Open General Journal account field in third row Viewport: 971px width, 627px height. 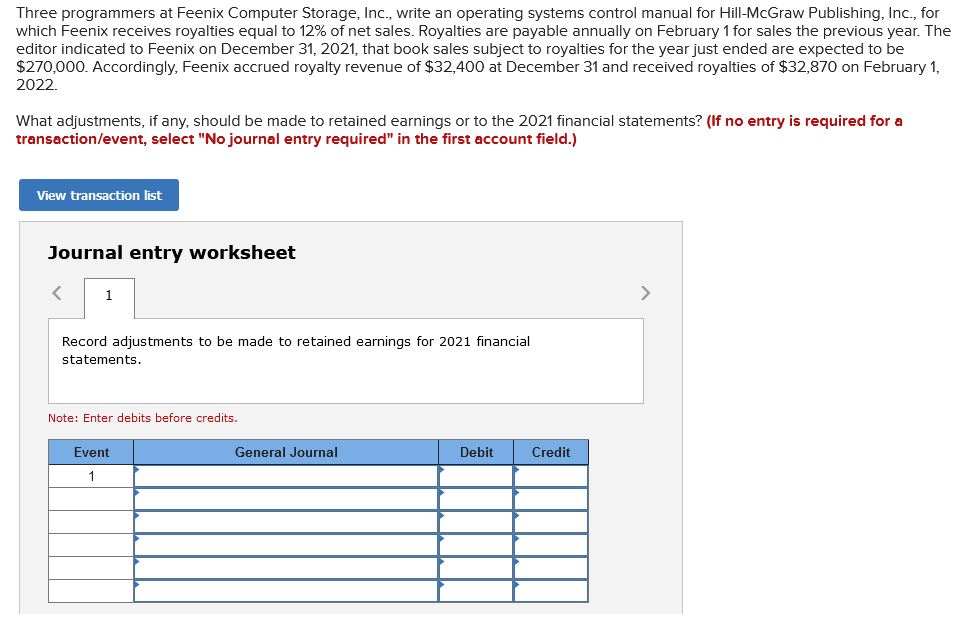pos(286,522)
